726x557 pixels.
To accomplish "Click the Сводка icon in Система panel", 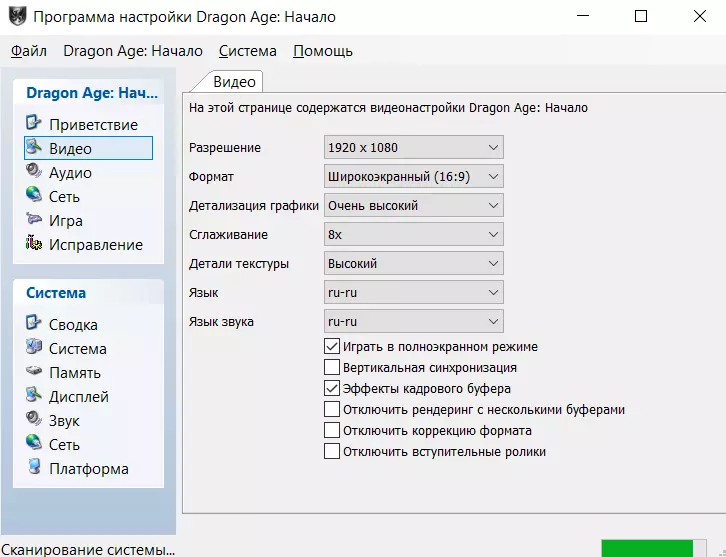I will pos(34,323).
